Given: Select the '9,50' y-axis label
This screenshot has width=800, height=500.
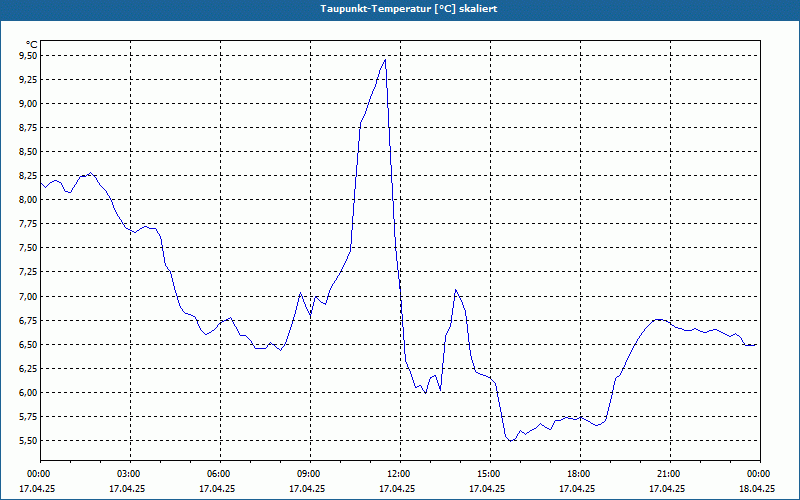Looking at the screenshot, I should pyautogui.click(x=28, y=56).
